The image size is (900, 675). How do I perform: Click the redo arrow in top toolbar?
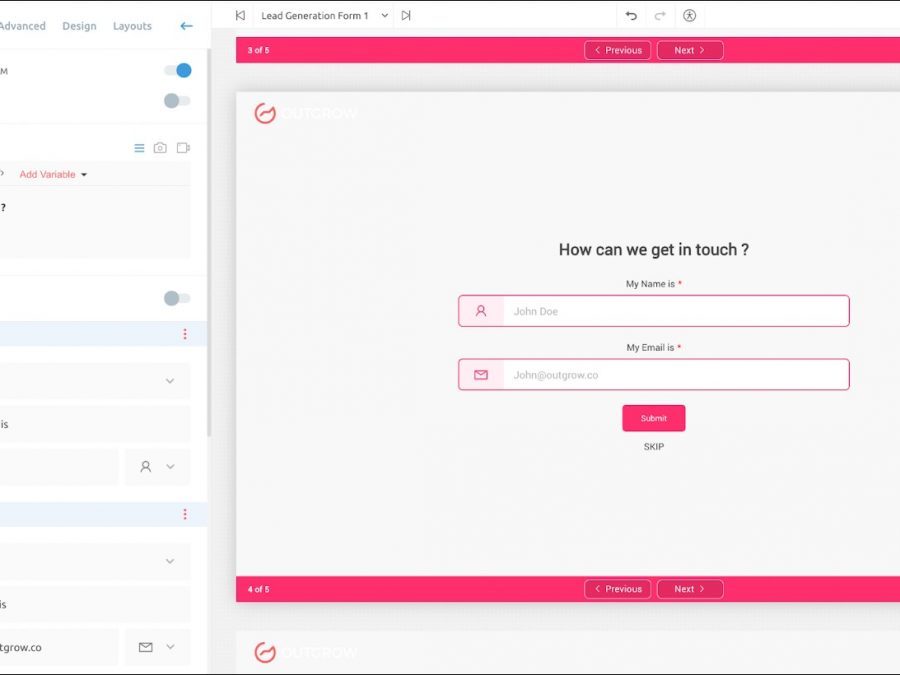[660, 16]
